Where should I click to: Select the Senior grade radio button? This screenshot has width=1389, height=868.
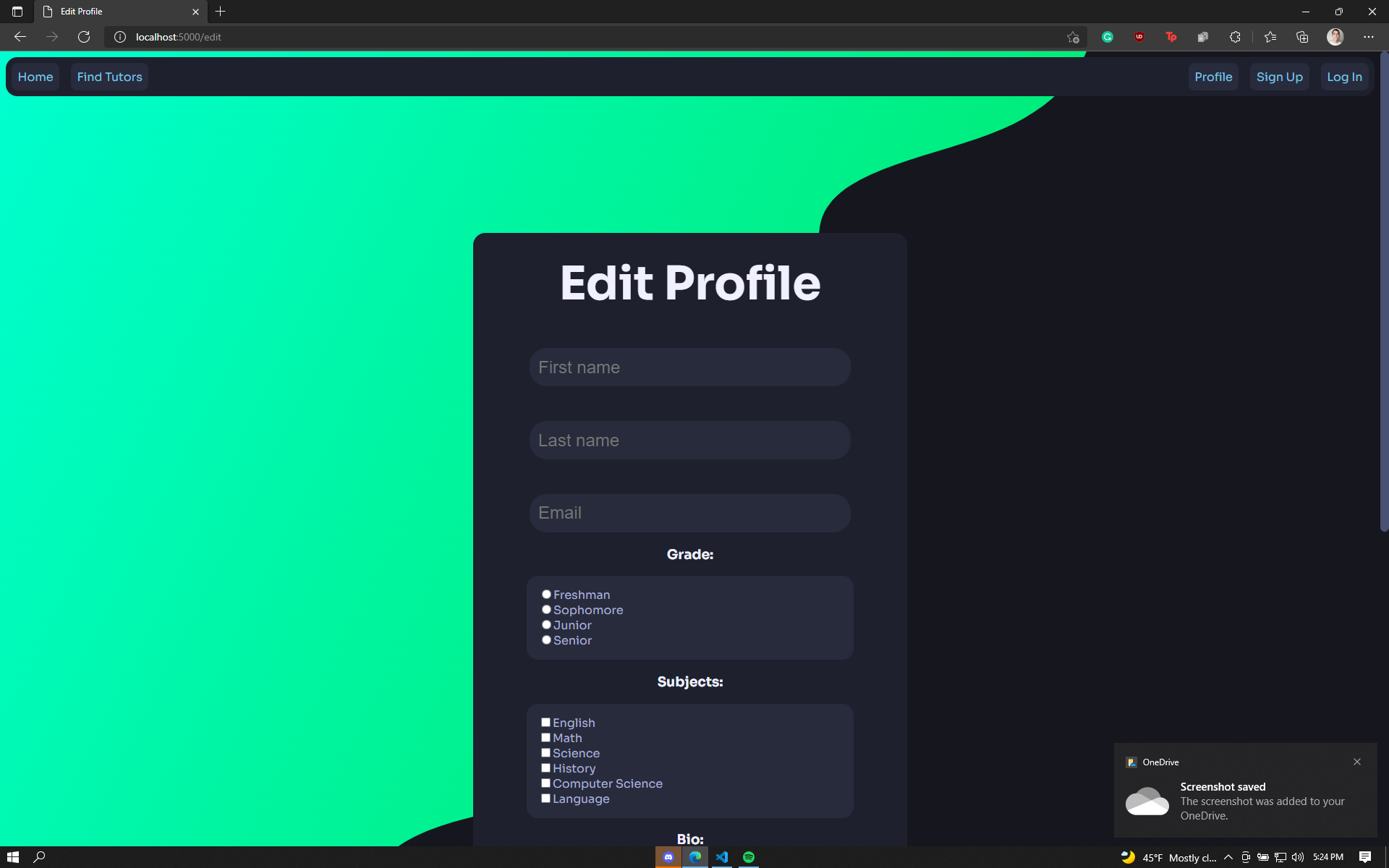[546, 640]
